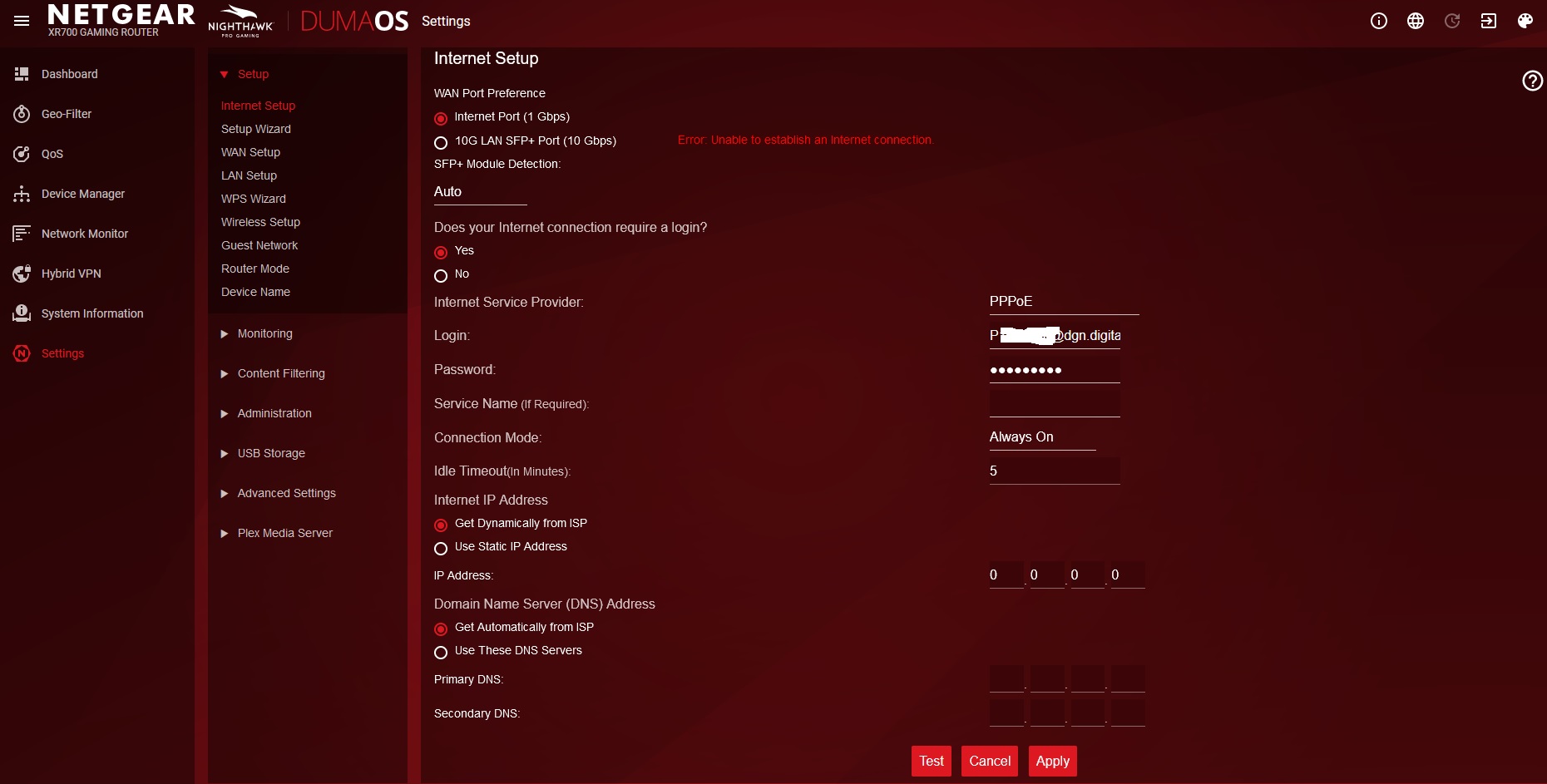Select Yes for login required
1547x784 pixels.
(x=441, y=252)
